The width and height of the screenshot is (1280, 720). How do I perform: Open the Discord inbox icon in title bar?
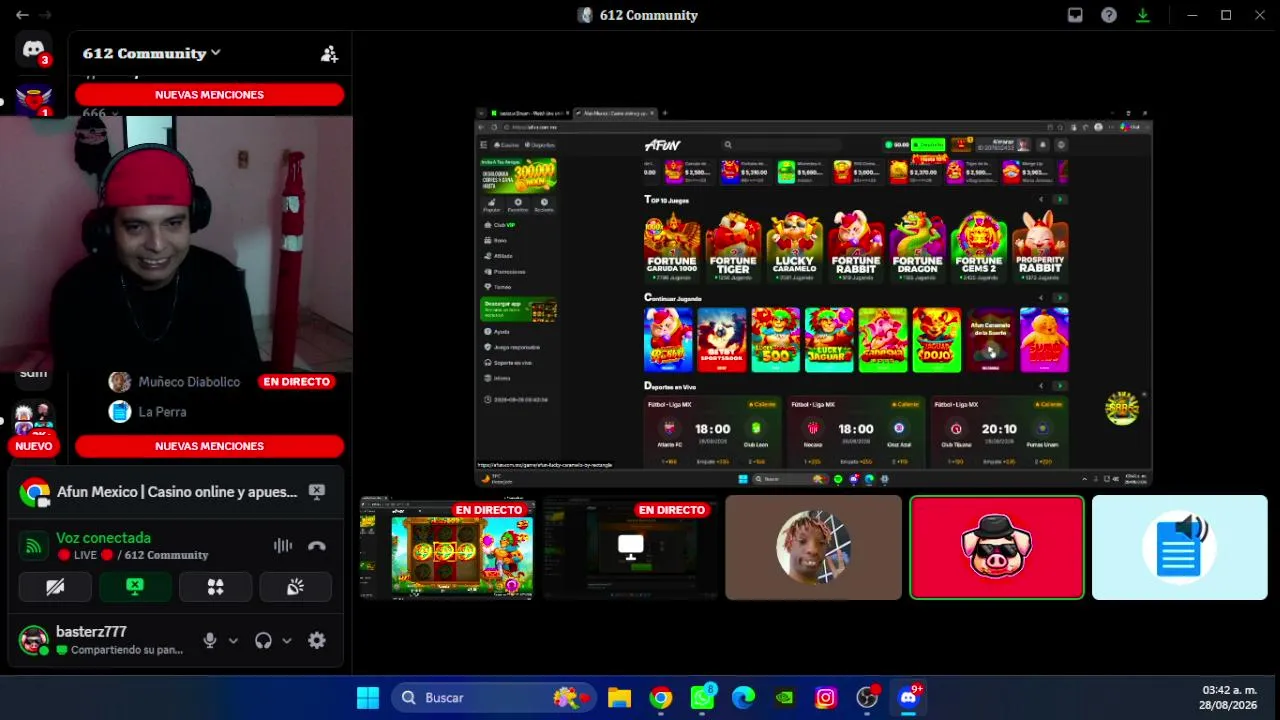[1075, 15]
